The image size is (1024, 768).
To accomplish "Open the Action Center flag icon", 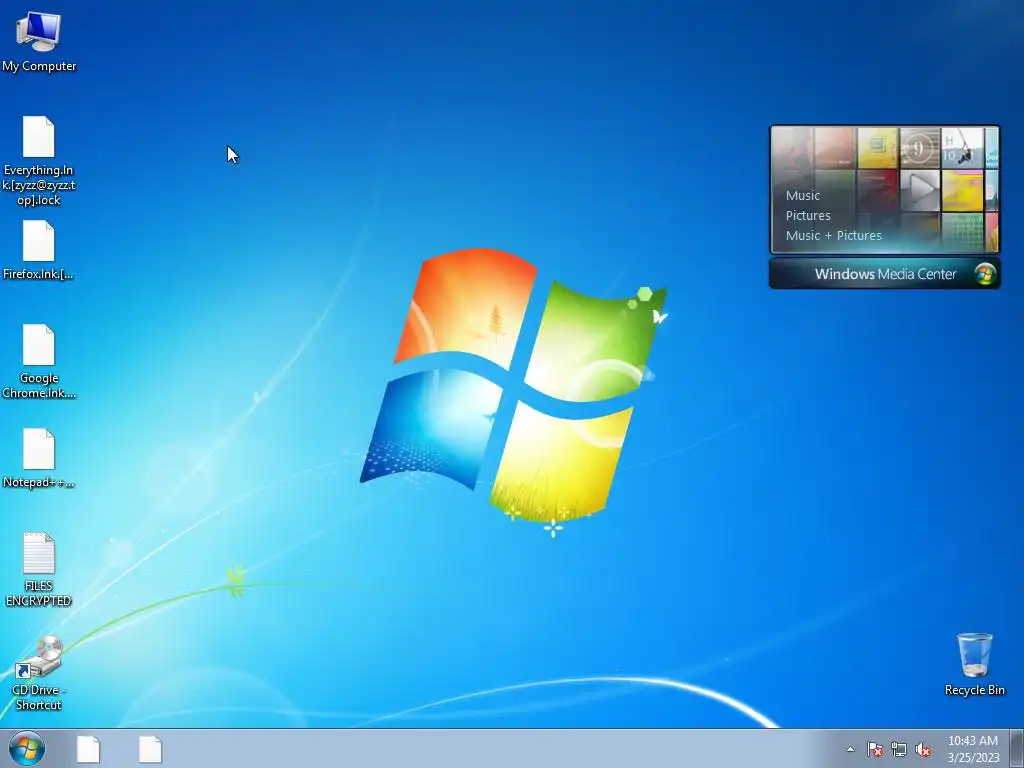I will [x=874, y=749].
